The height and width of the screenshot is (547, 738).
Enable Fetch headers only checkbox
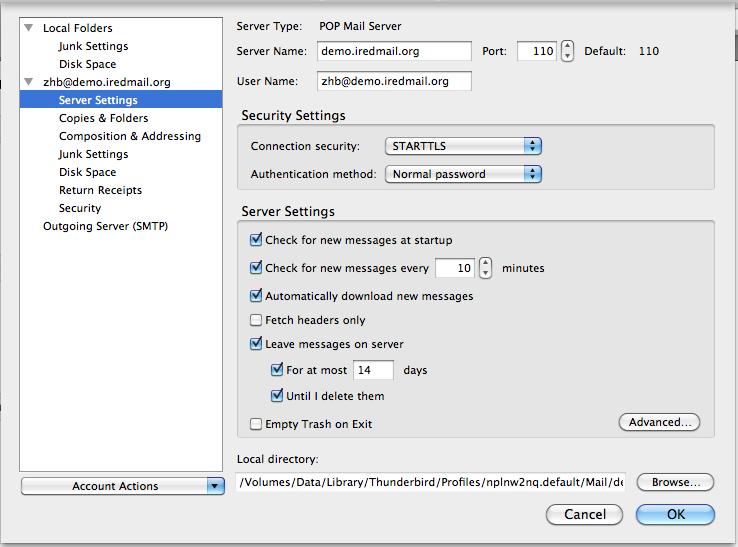tap(256, 320)
